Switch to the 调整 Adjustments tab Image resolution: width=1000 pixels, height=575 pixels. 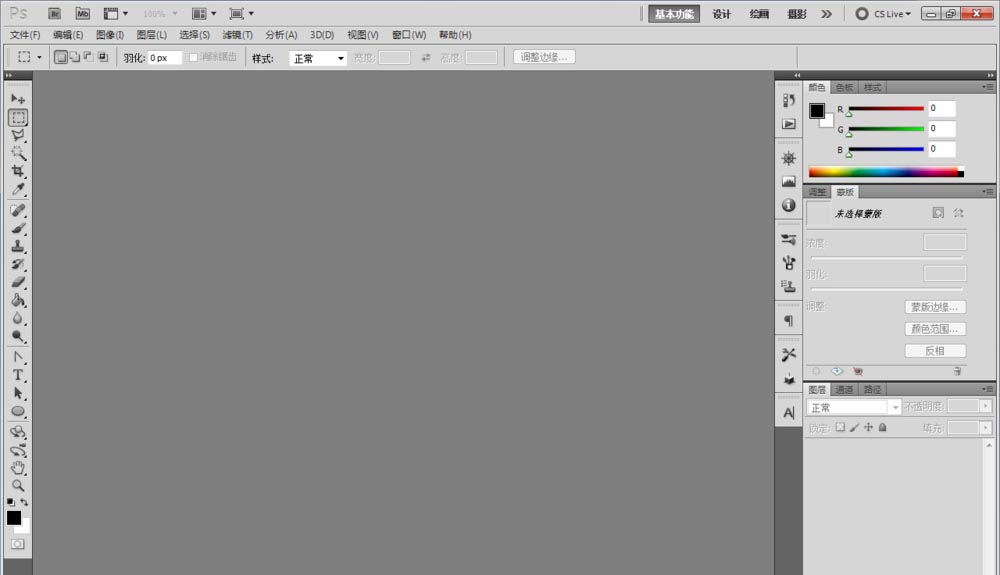point(817,192)
